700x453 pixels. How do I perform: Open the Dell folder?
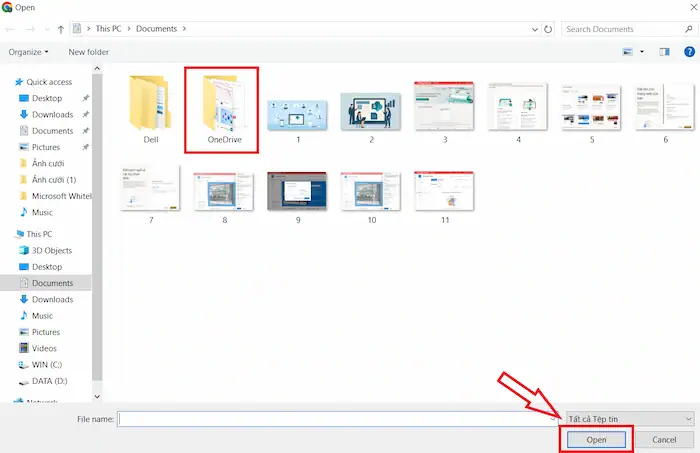click(151, 110)
